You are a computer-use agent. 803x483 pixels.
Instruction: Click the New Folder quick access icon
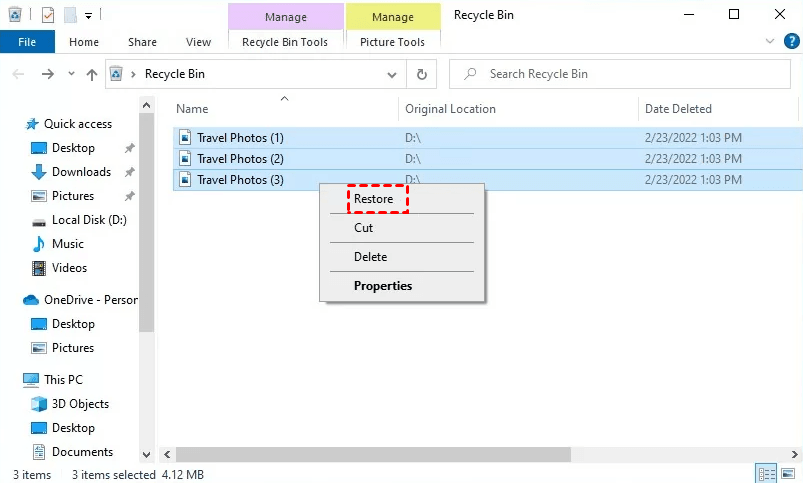pos(69,15)
